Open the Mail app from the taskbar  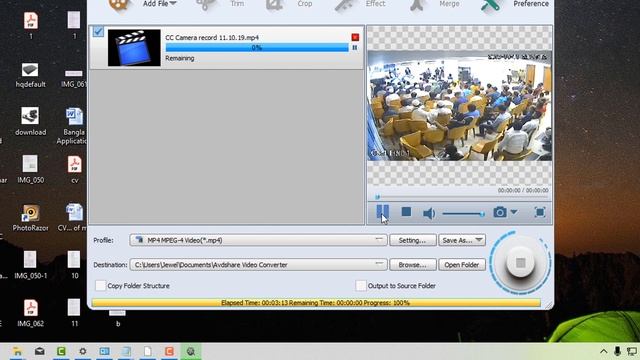40,351
